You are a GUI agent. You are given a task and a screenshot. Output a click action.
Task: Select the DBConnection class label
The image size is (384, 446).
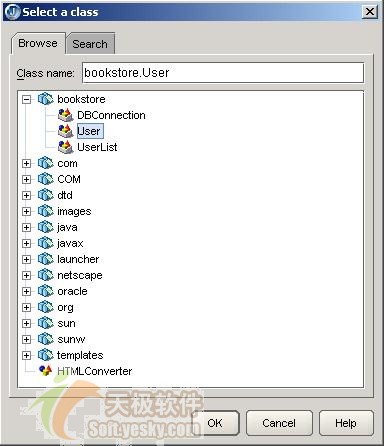pyautogui.click(x=111, y=115)
